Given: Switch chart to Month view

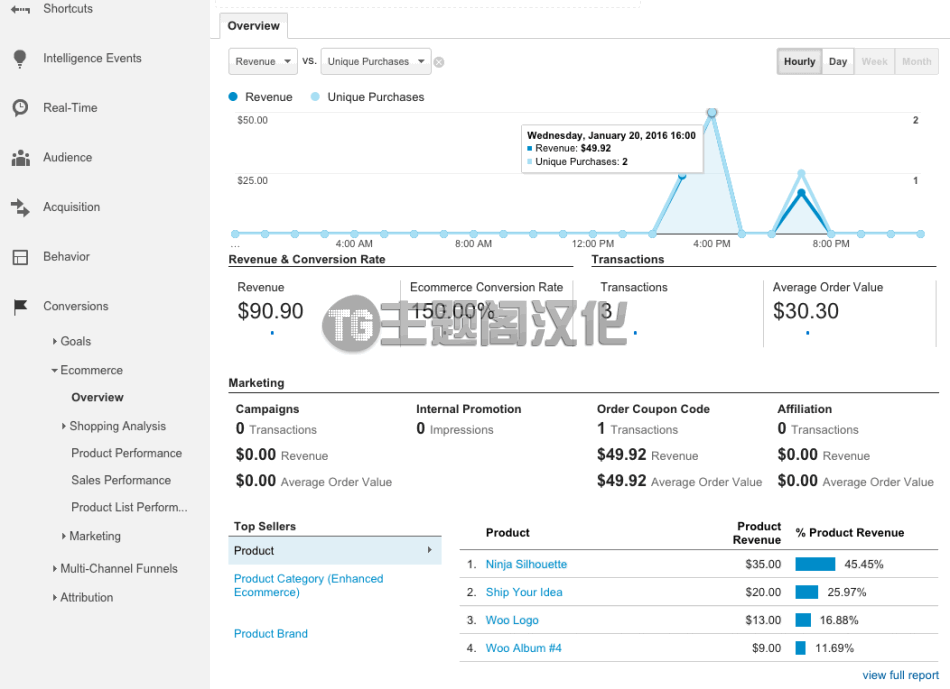Looking at the screenshot, I should coord(916,61).
